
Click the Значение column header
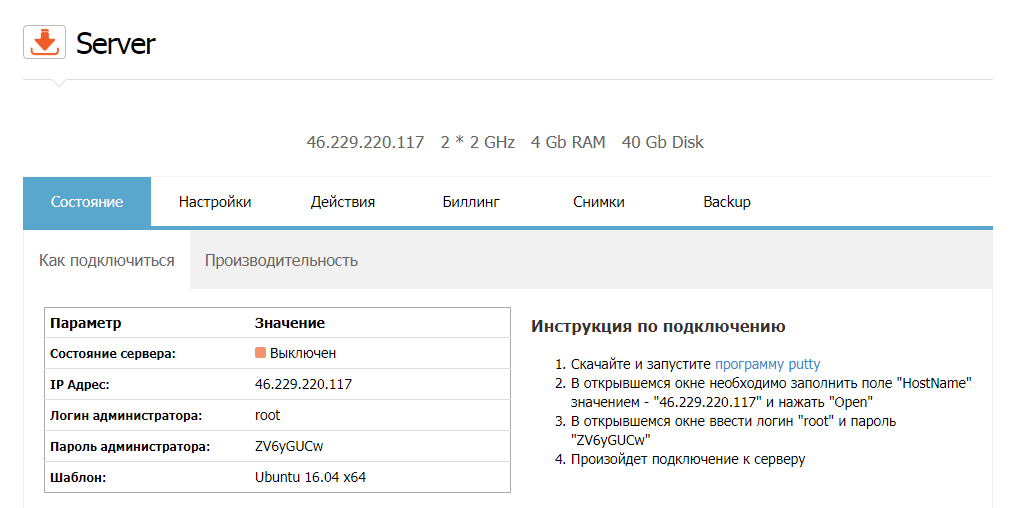pos(289,323)
